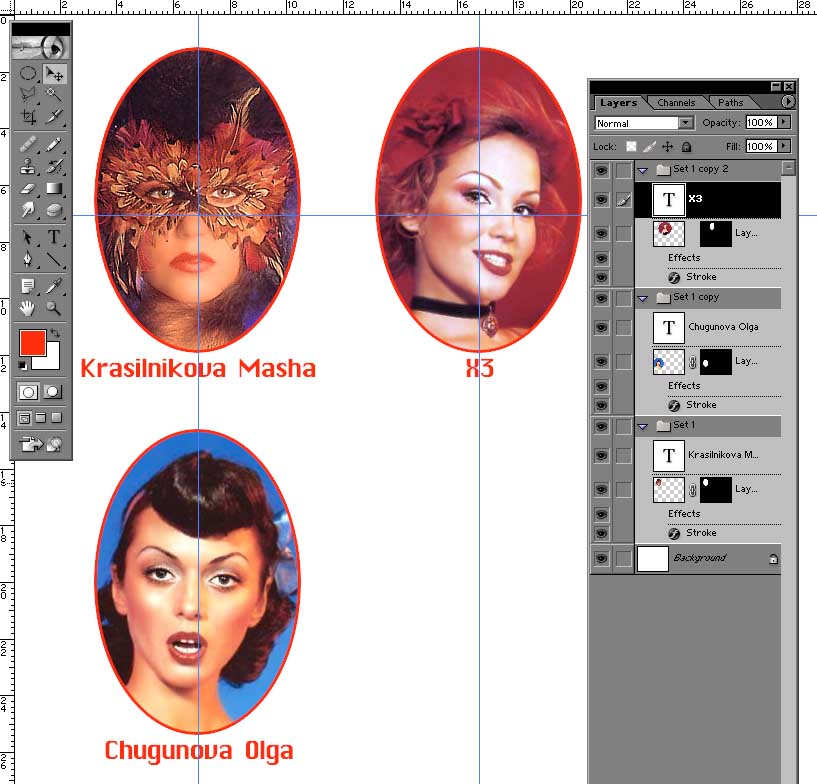Toggle visibility of the Set 1 folder
Viewport: 817px width, 784px height.
601,426
